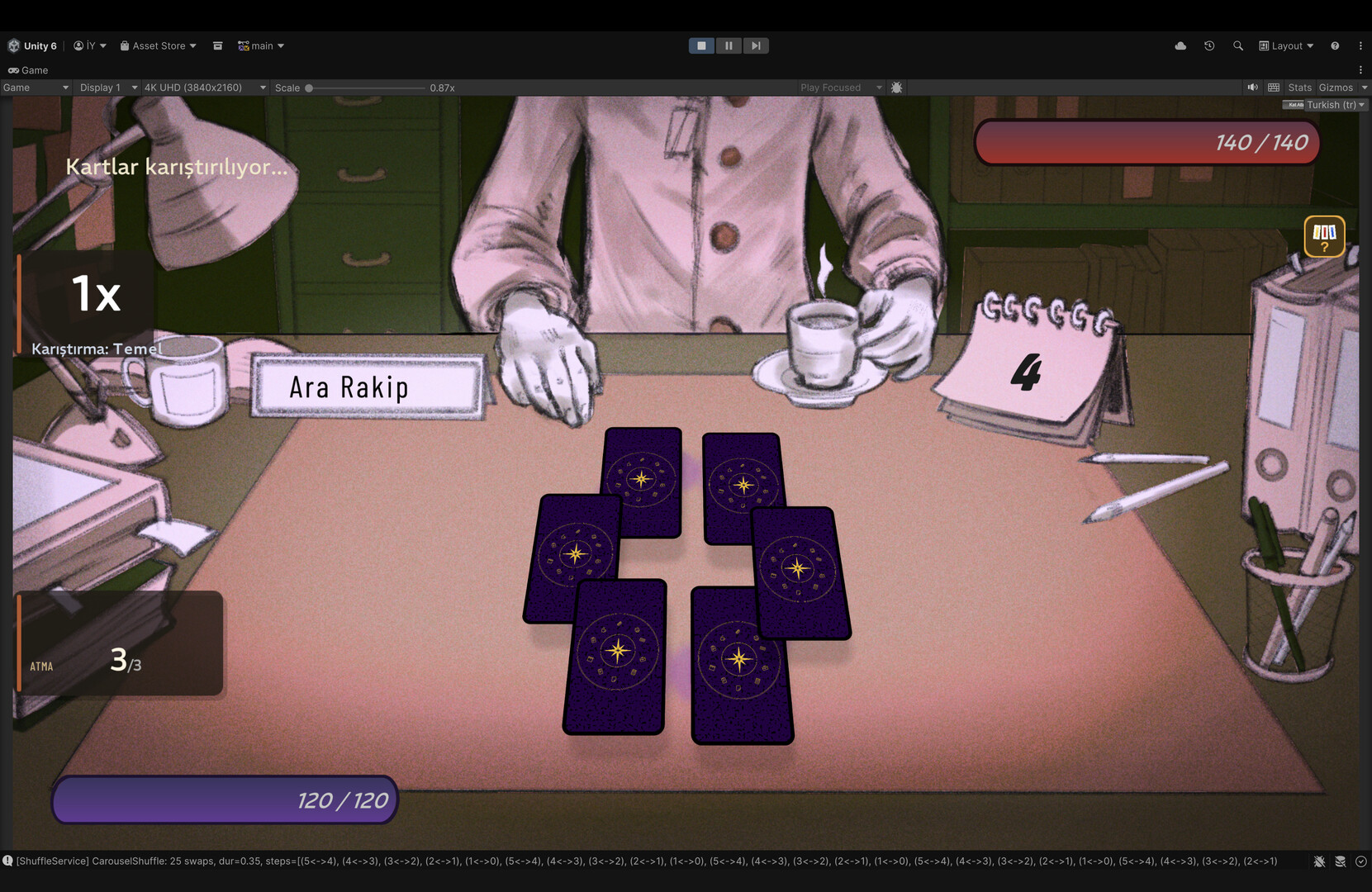This screenshot has height=892, width=1372.
Task: Toggle the frame debugger bug icon
Action: click(897, 88)
